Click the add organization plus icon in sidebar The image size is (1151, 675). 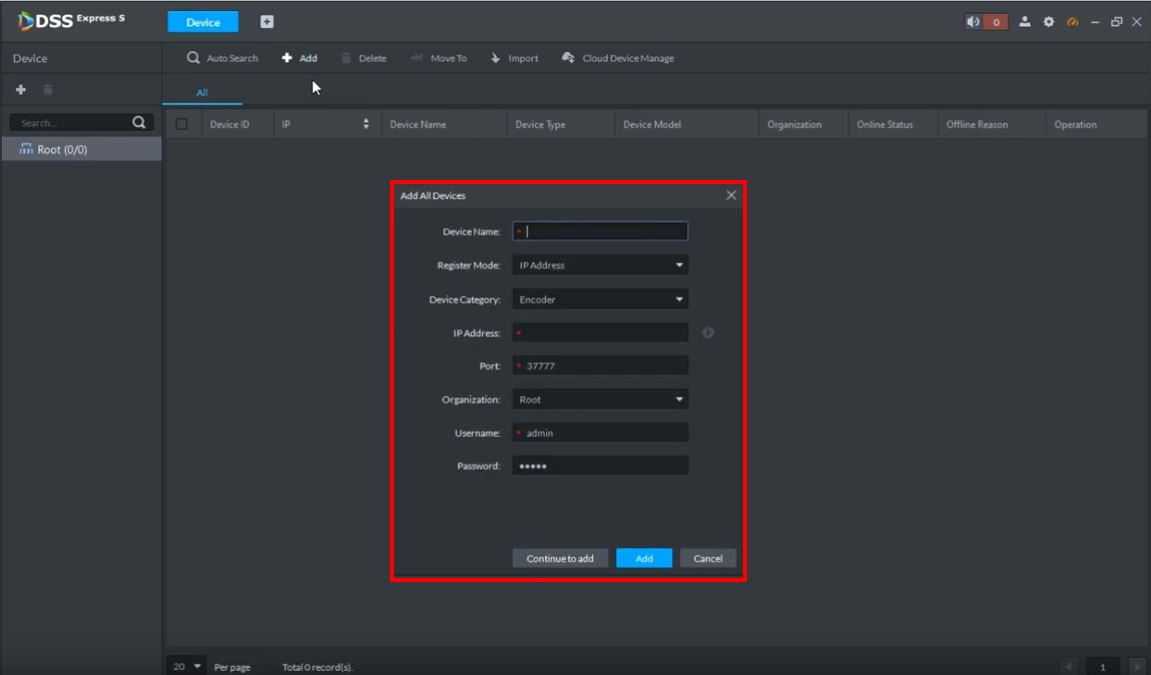point(20,90)
